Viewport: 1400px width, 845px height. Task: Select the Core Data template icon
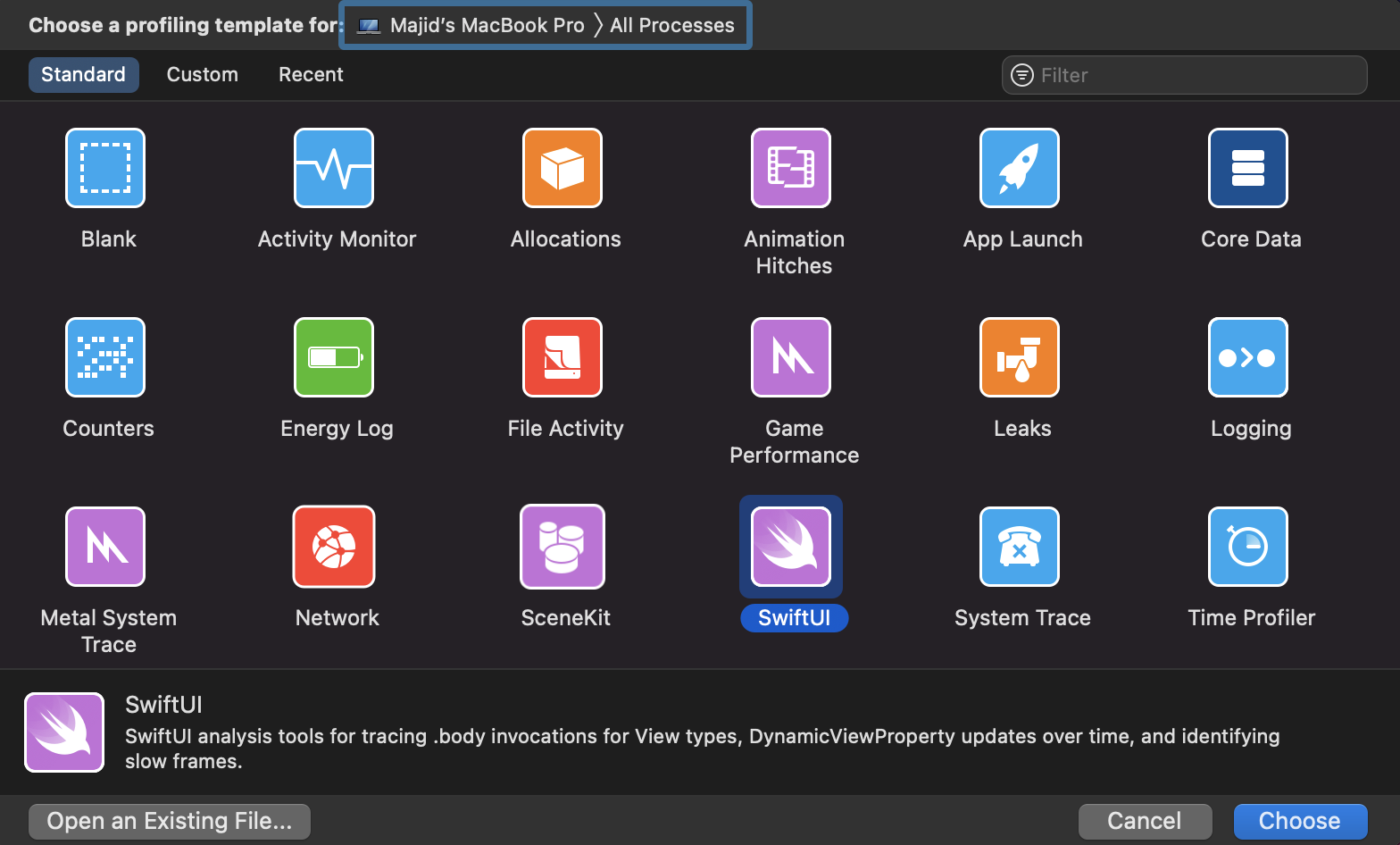pos(1248,168)
